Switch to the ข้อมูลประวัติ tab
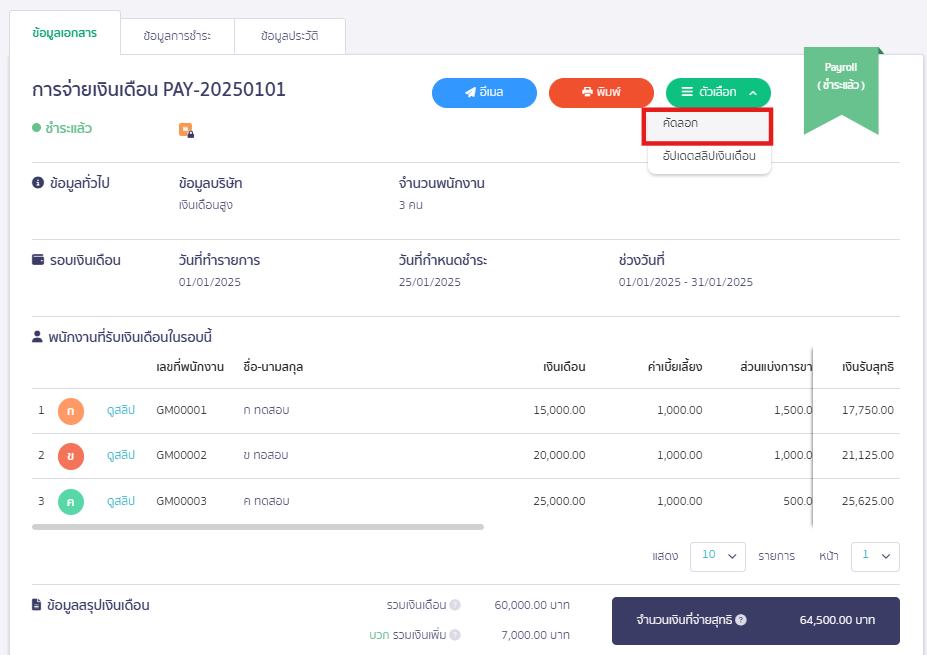 (289, 36)
